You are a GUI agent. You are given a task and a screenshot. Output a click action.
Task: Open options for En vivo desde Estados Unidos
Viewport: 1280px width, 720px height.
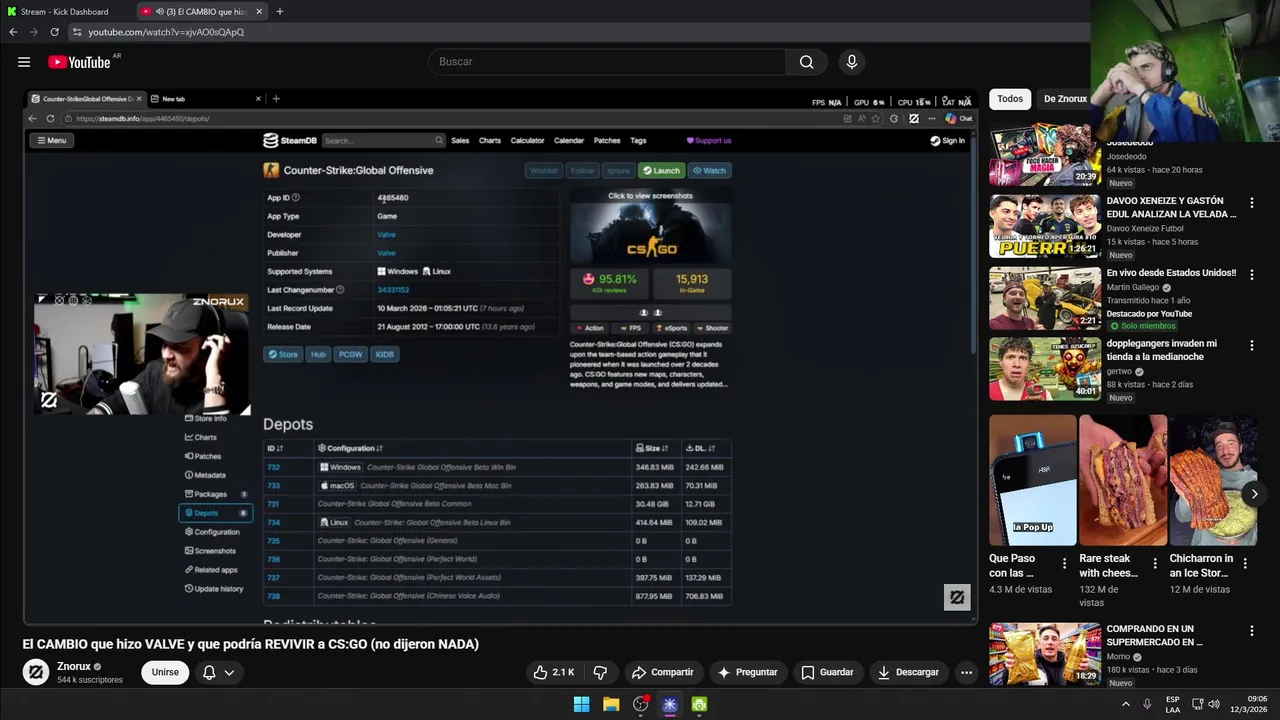pos(1251,274)
